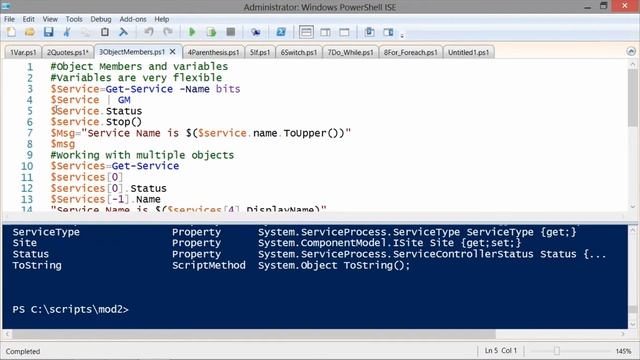Start PowerShell.exe in separate window icon

click(281, 32)
